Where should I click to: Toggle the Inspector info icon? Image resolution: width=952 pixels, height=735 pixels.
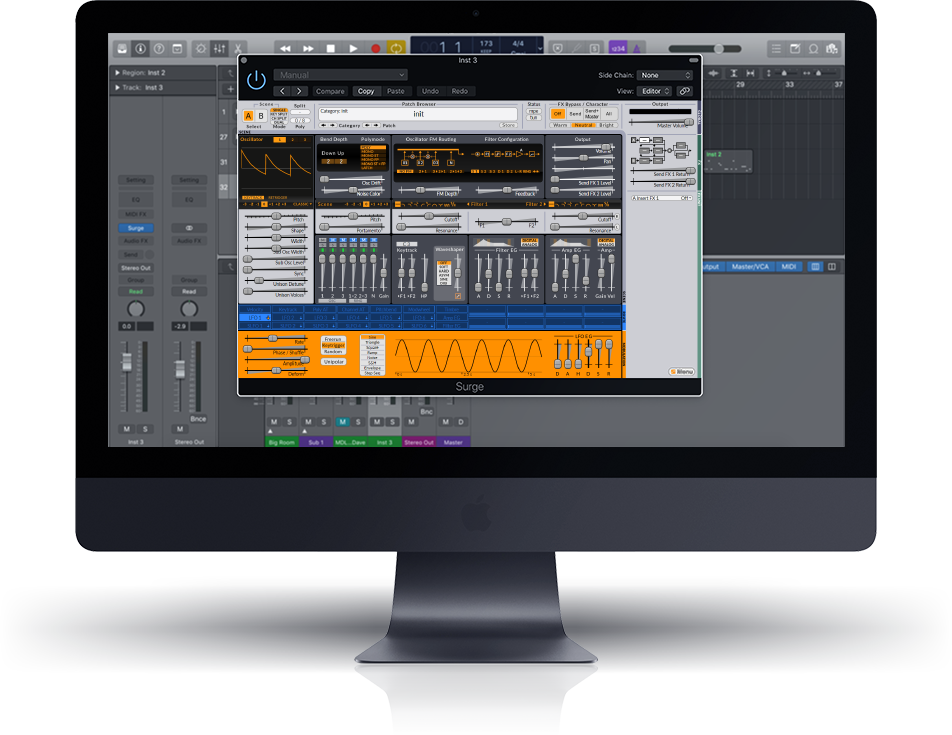(140, 48)
